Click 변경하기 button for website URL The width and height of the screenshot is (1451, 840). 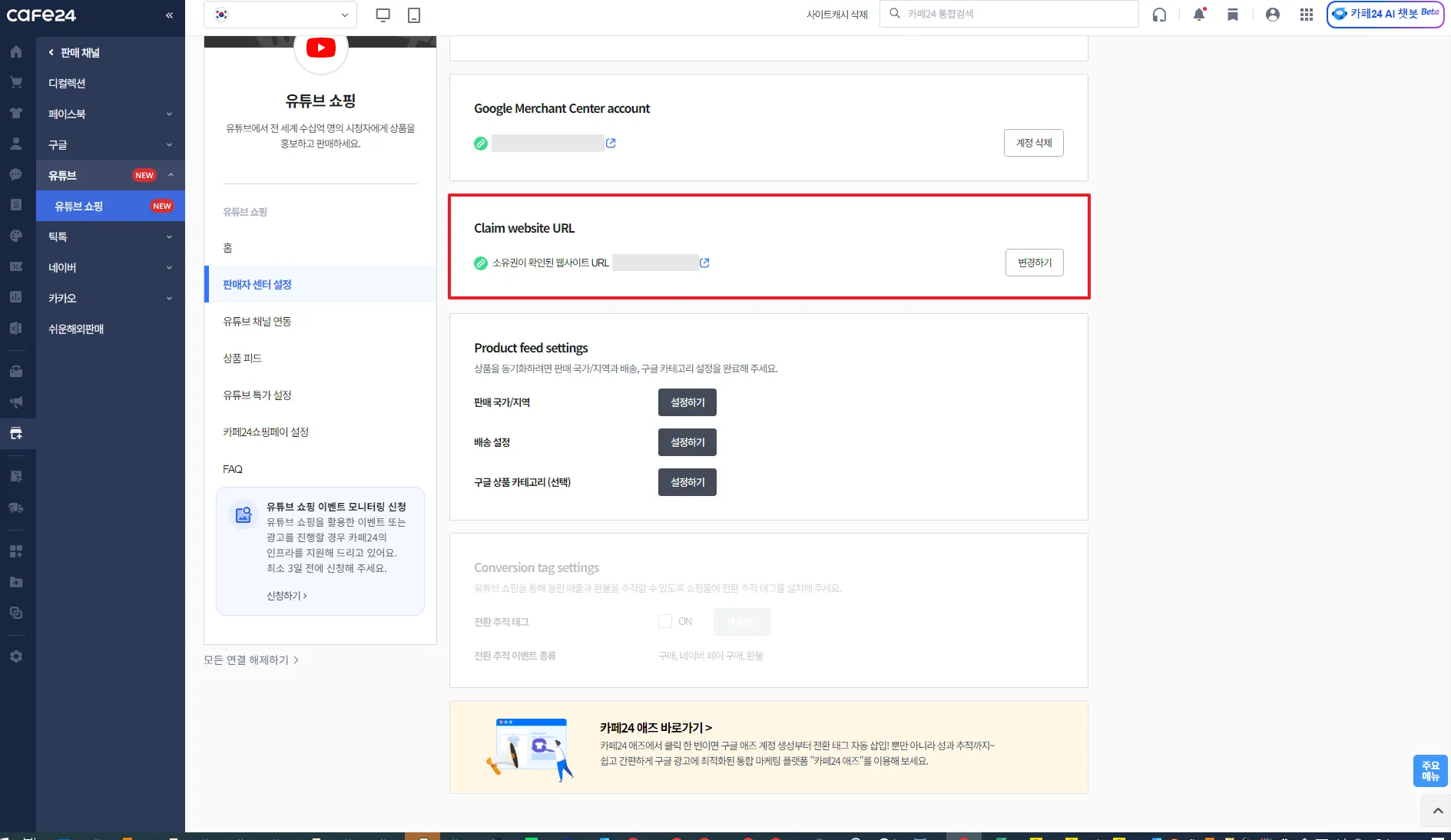tap(1035, 263)
